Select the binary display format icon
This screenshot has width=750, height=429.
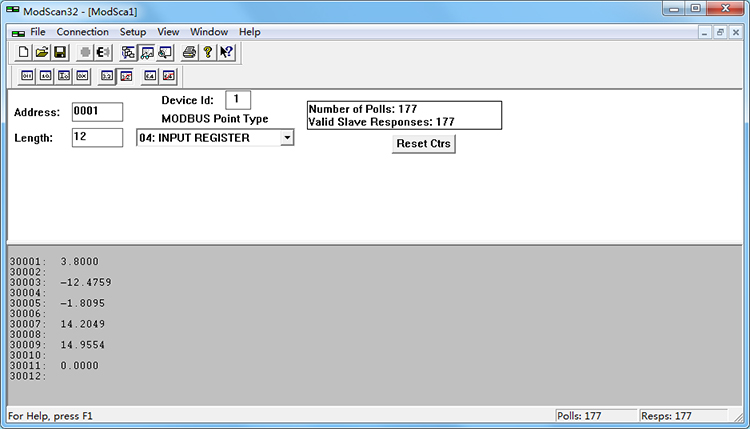point(27,76)
